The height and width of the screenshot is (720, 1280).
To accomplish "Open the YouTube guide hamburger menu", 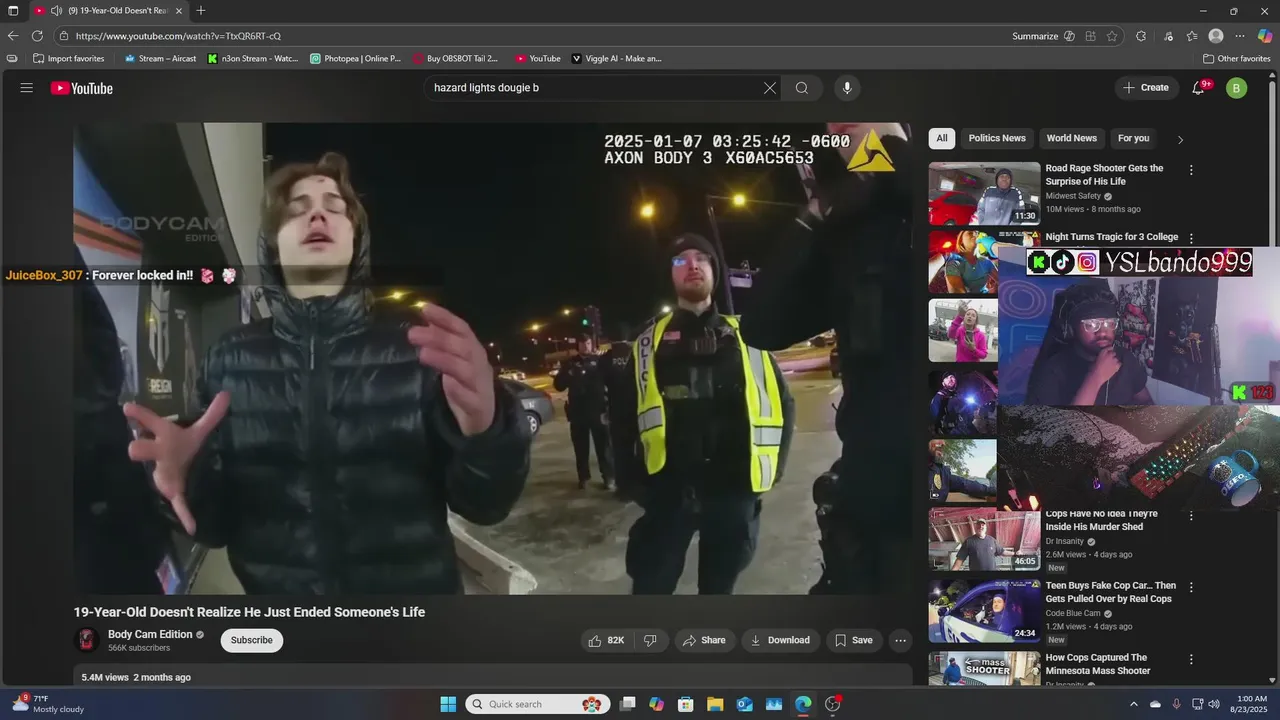I will [27, 88].
